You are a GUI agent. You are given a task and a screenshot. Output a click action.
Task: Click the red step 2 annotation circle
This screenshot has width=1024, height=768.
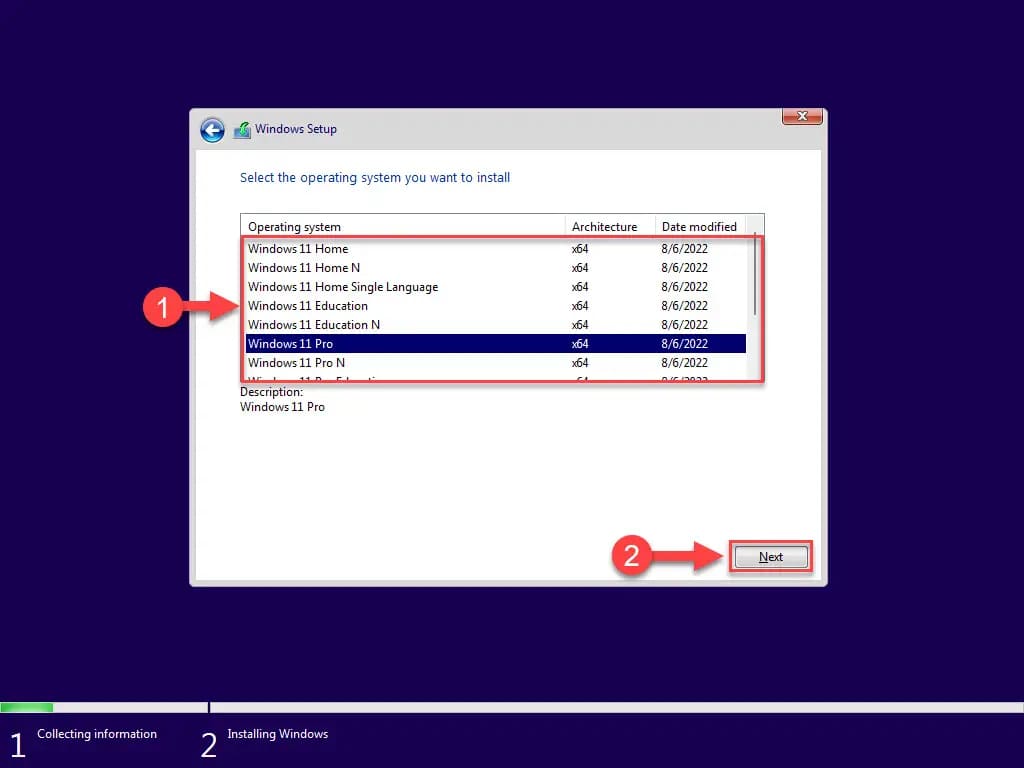pos(631,556)
